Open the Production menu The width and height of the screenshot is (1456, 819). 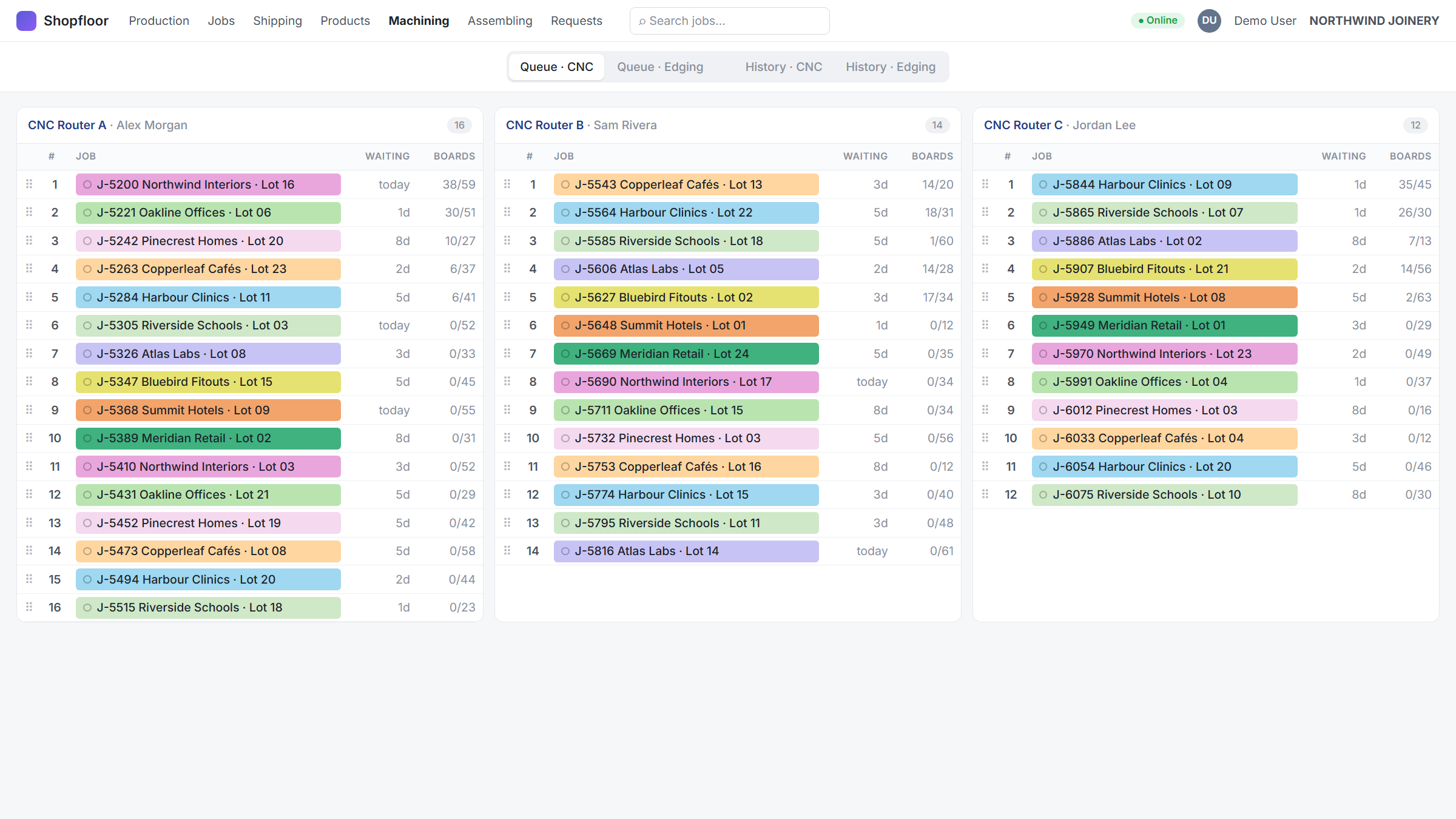(x=159, y=21)
